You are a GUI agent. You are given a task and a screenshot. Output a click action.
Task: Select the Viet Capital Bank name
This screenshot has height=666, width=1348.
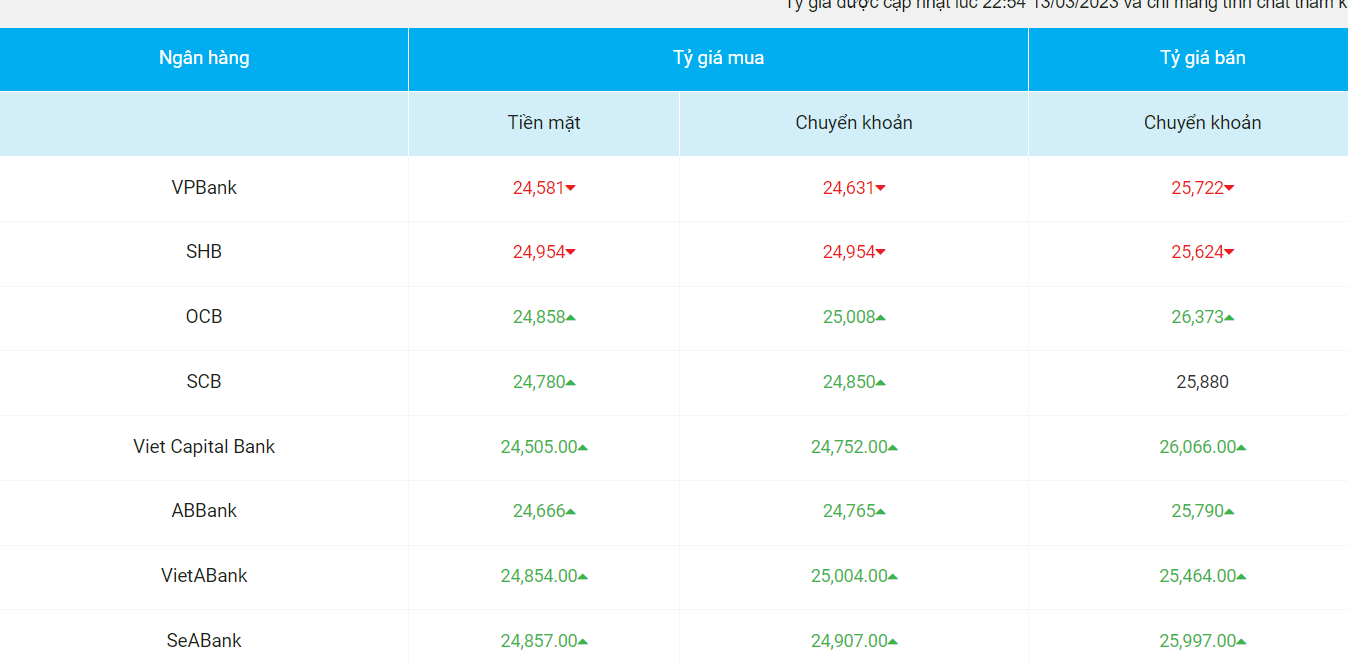[x=204, y=447]
